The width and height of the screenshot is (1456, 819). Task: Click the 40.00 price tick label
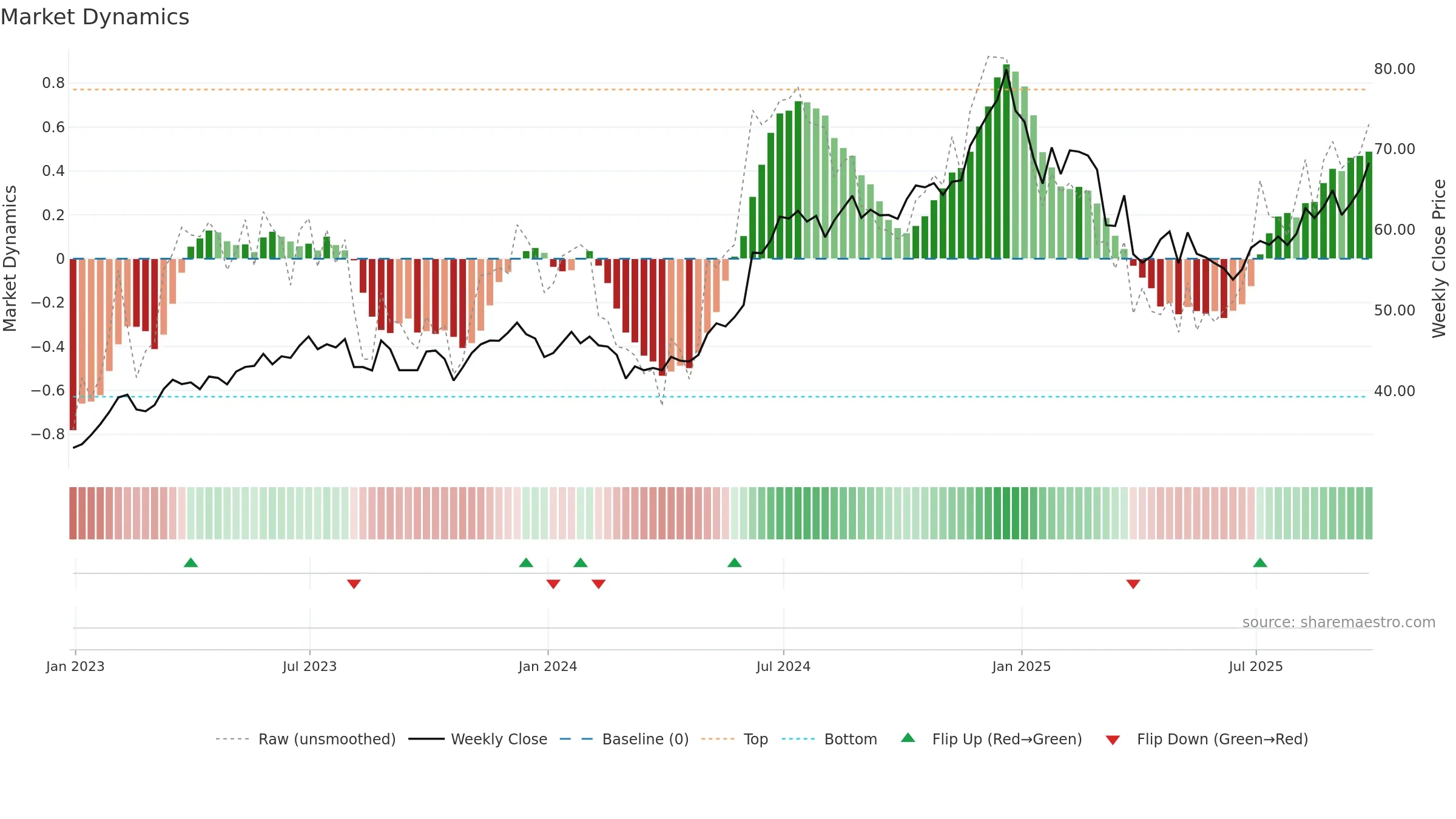1395,391
